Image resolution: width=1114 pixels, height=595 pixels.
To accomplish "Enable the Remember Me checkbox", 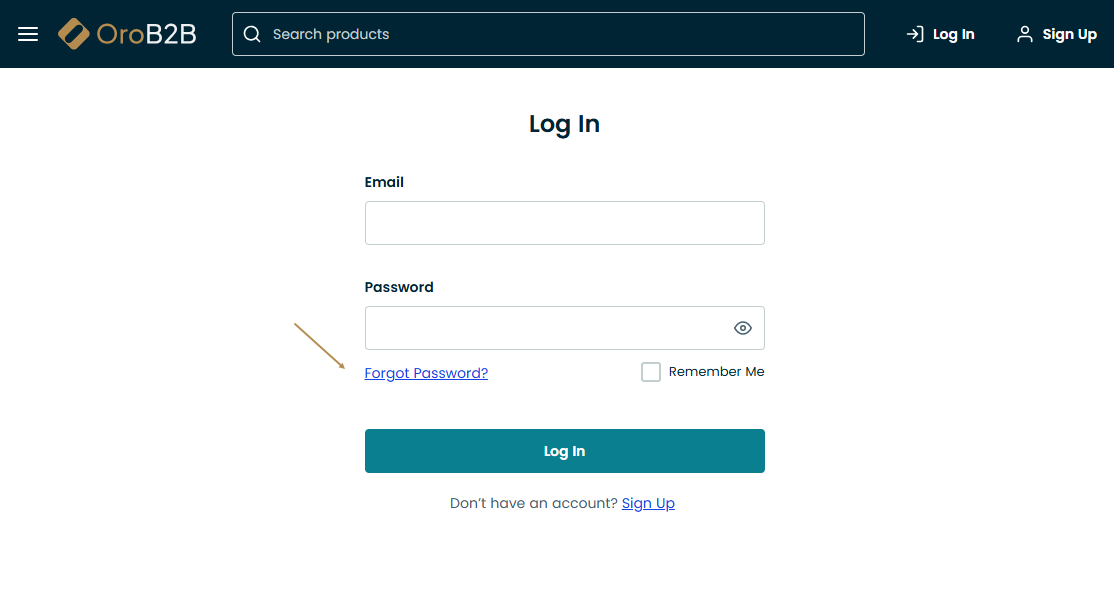I will click(651, 372).
